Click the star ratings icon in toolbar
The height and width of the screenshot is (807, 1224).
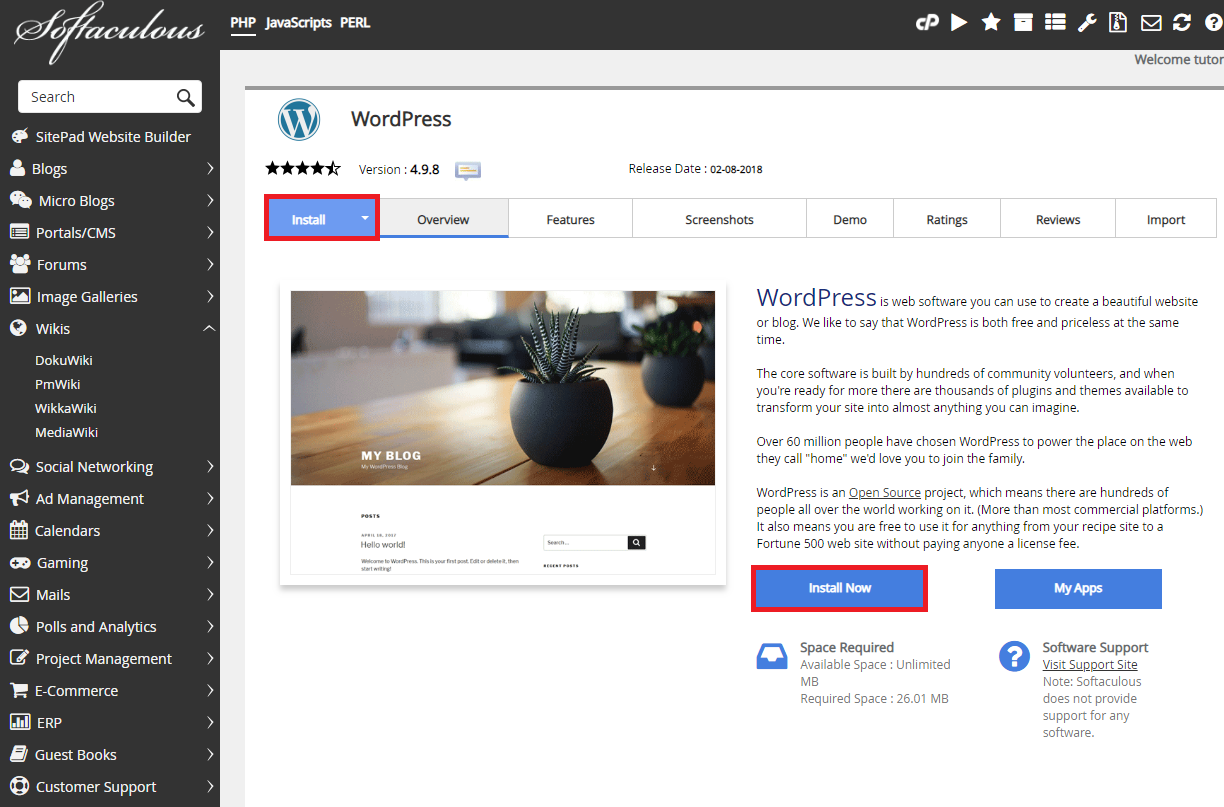[991, 22]
